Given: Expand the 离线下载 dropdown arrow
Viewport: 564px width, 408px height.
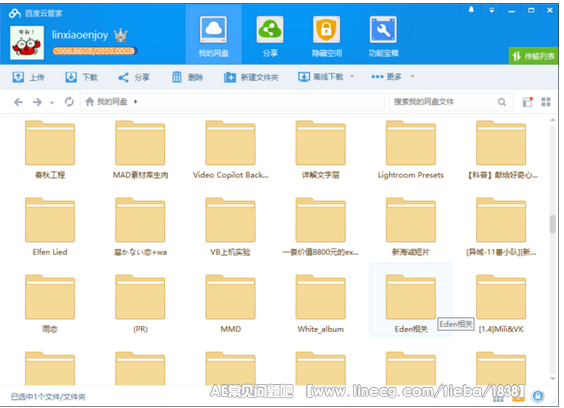Looking at the screenshot, I should 352,76.
